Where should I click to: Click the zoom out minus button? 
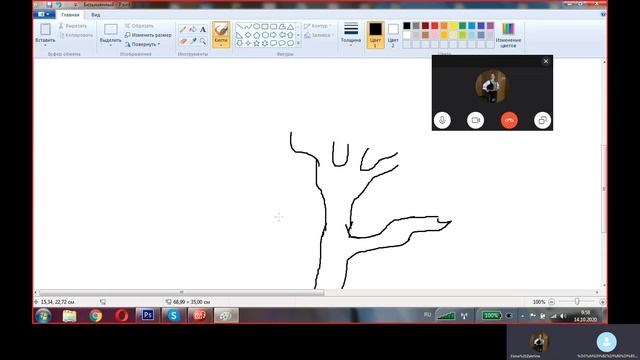click(x=551, y=302)
